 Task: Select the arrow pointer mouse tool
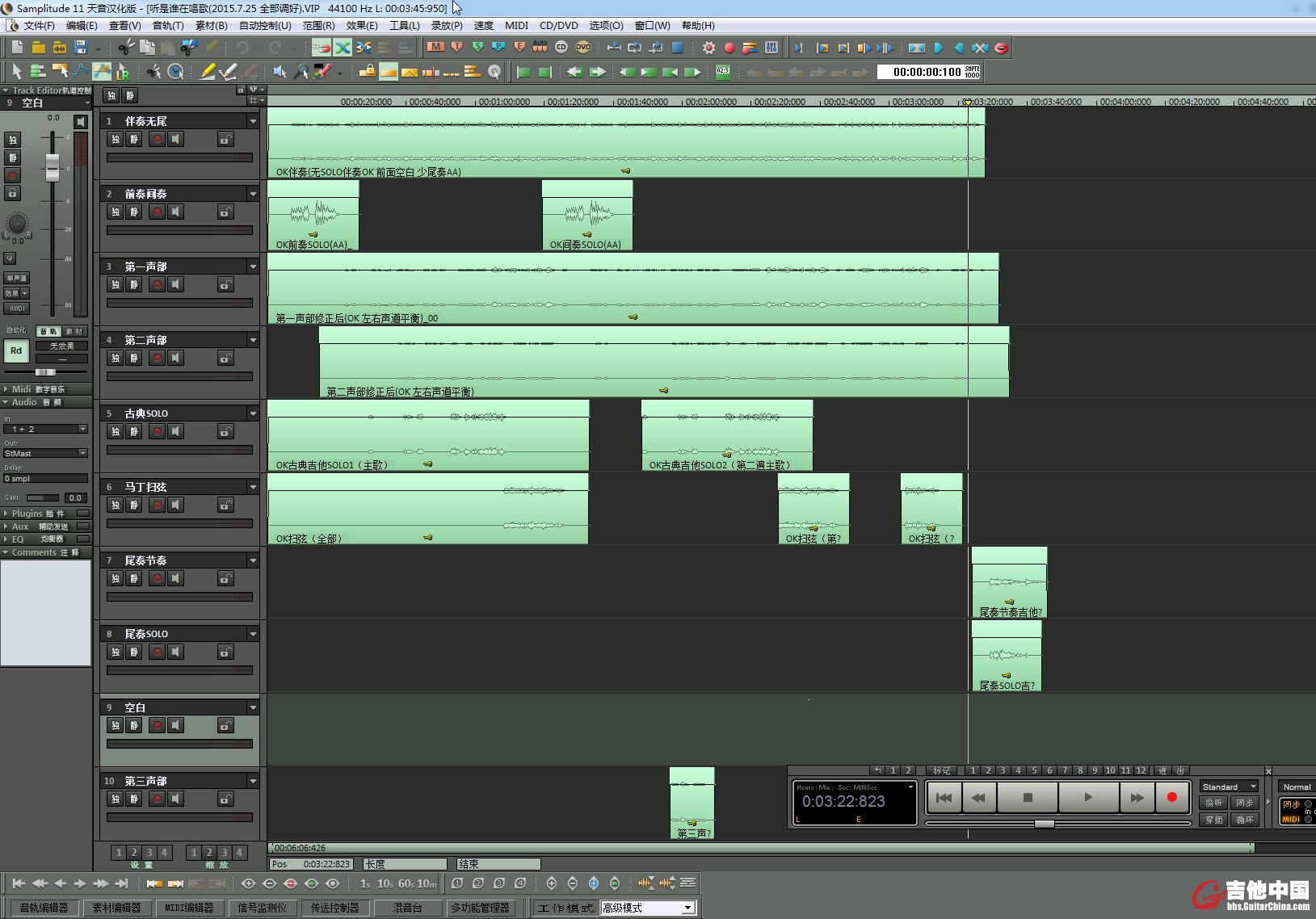[16, 72]
